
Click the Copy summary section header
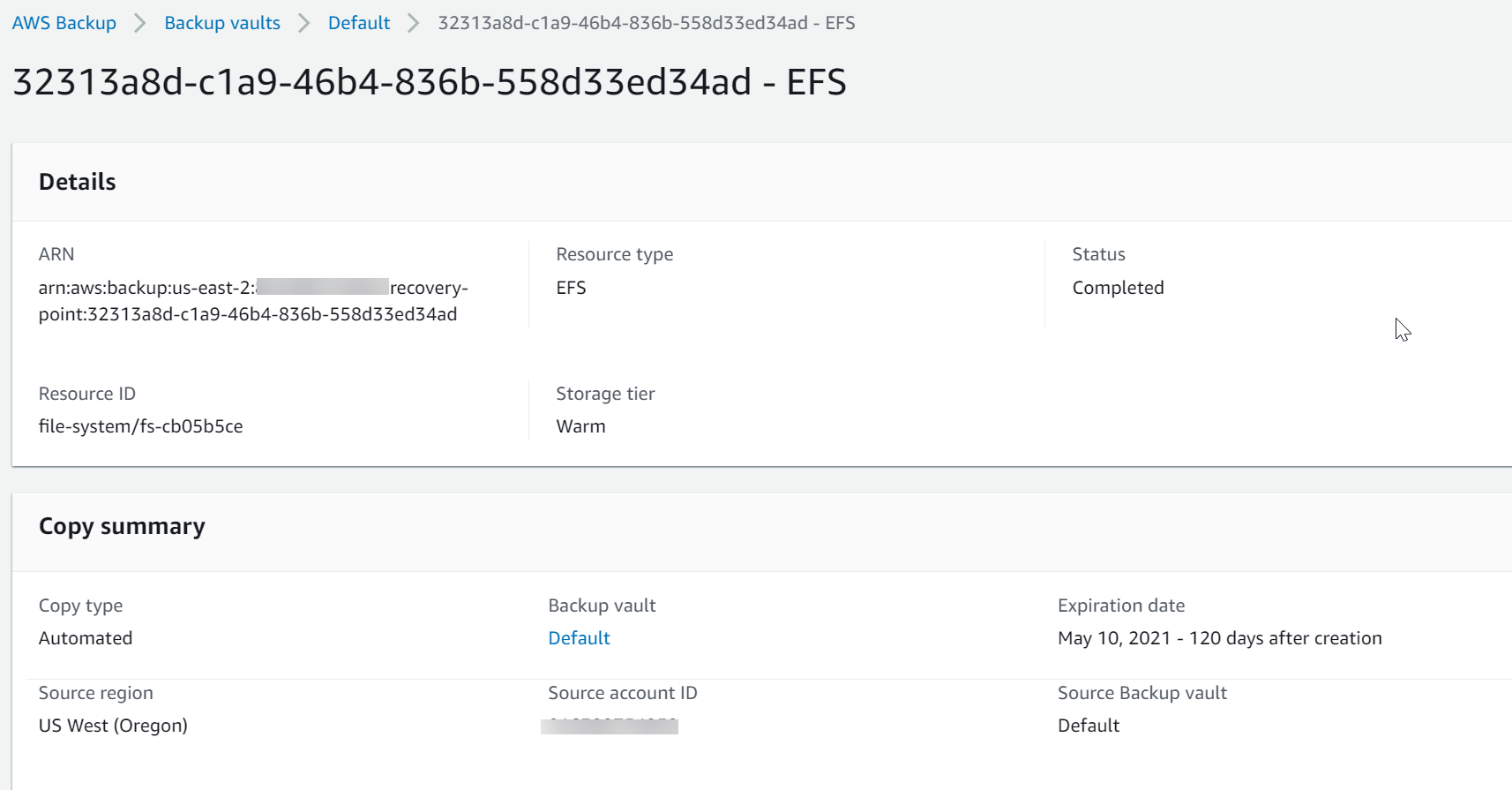tap(122, 526)
